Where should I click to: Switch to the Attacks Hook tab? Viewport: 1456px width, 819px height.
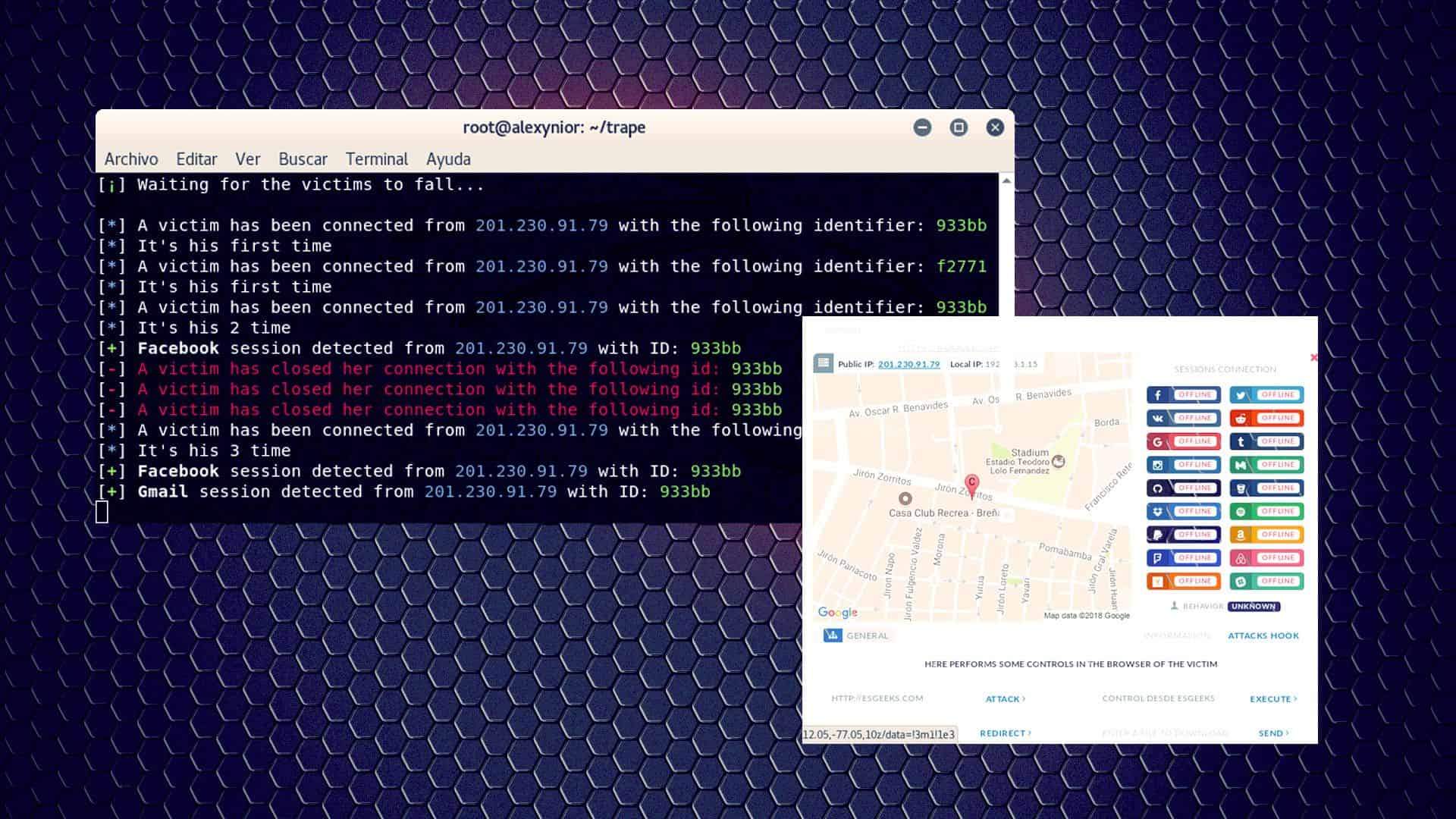1263,635
